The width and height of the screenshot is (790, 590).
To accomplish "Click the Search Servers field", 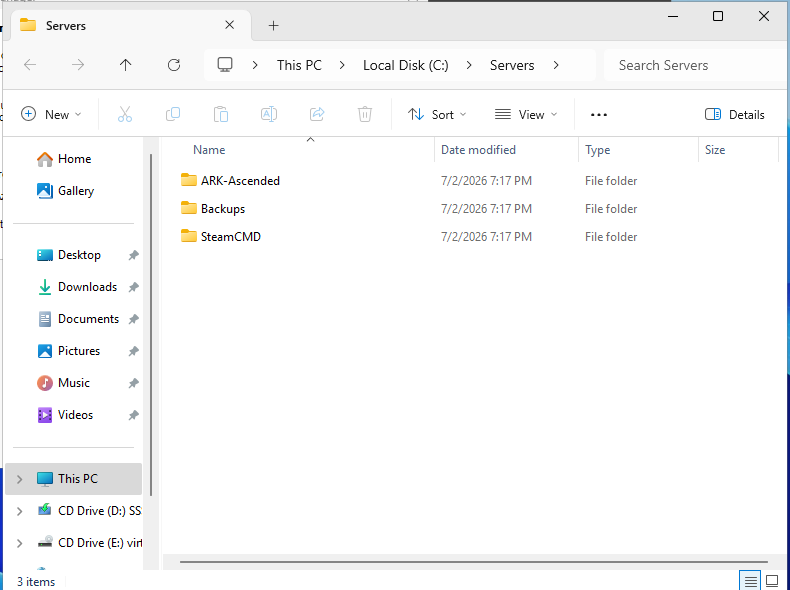I will (695, 65).
